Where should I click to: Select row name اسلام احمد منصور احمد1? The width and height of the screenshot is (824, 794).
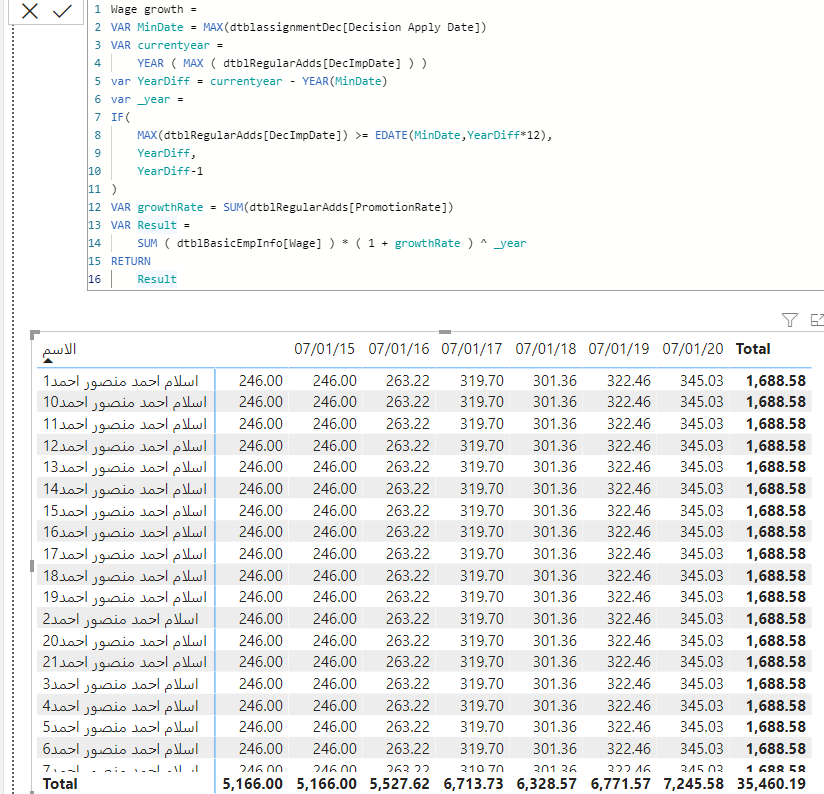click(120, 380)
